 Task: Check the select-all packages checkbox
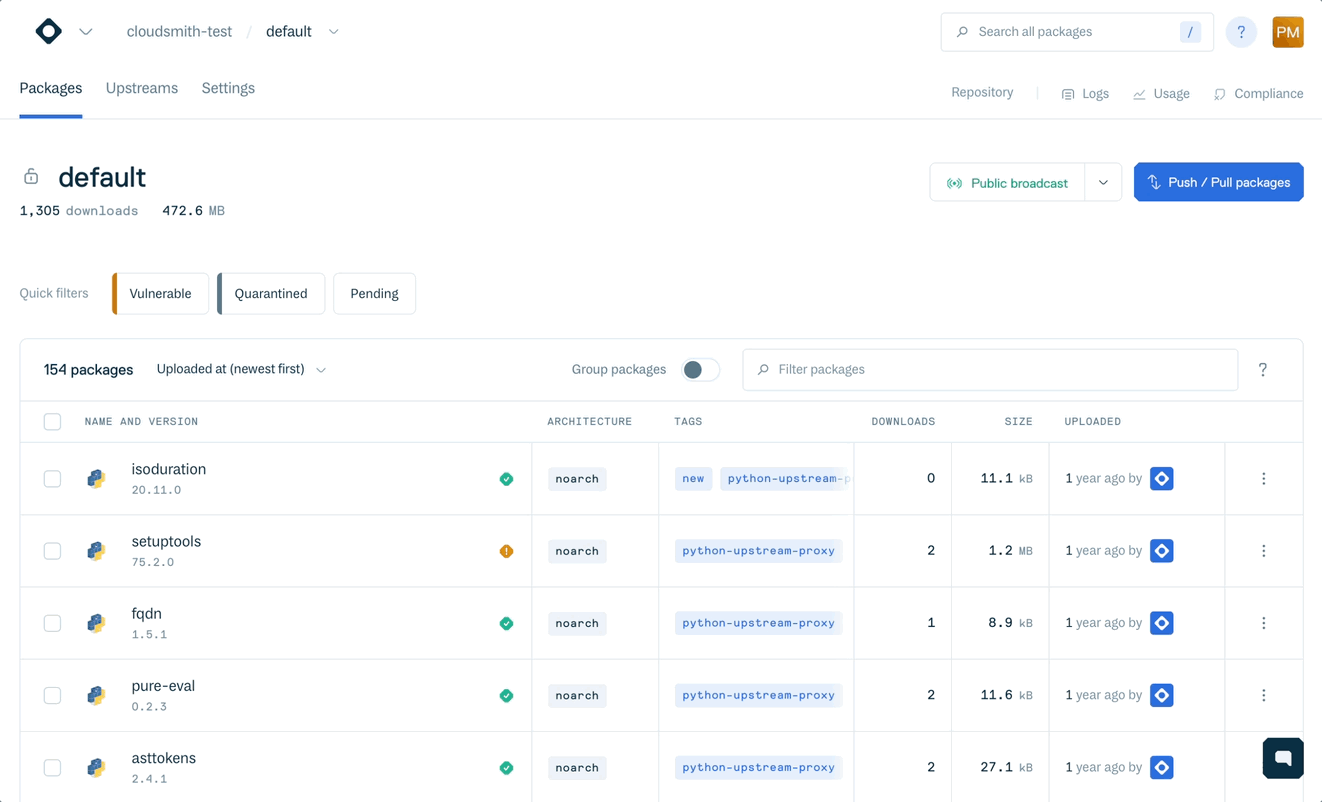52,422
